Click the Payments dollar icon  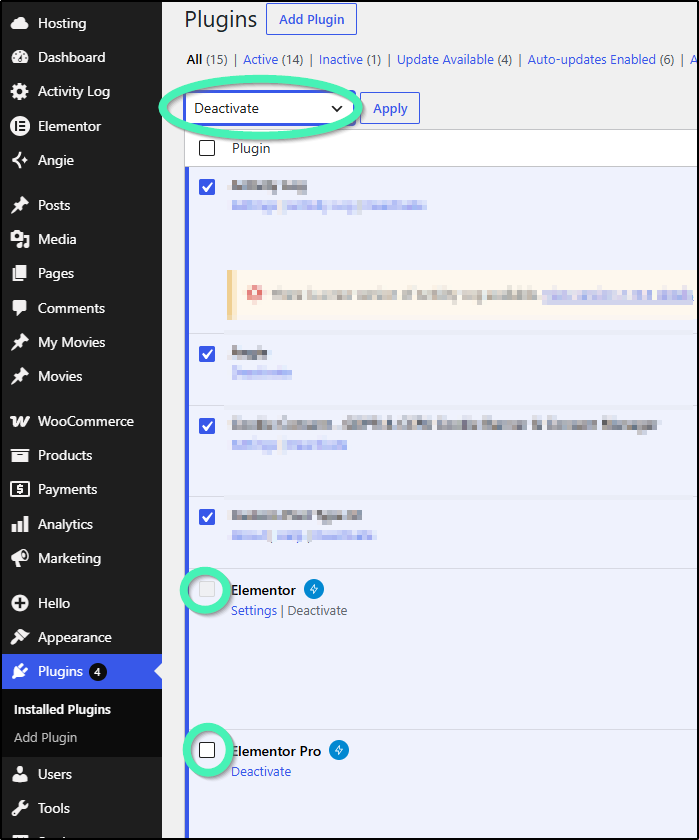[x=20, y=489]
